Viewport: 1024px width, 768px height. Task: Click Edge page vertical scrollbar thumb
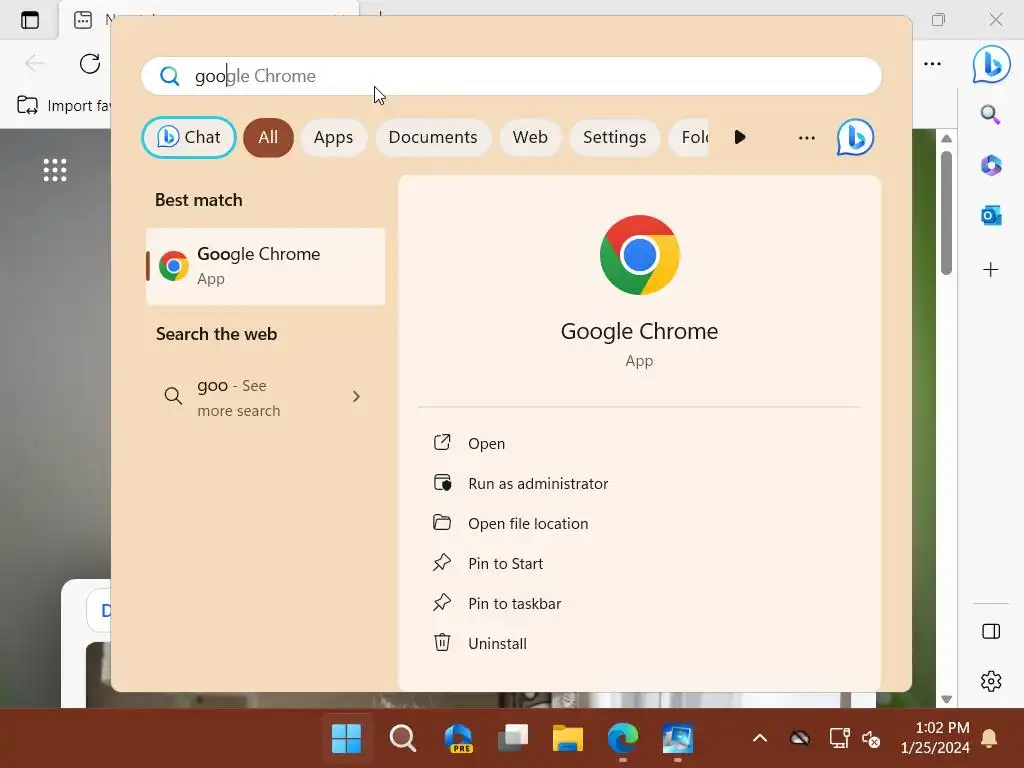tap(946, 212)
